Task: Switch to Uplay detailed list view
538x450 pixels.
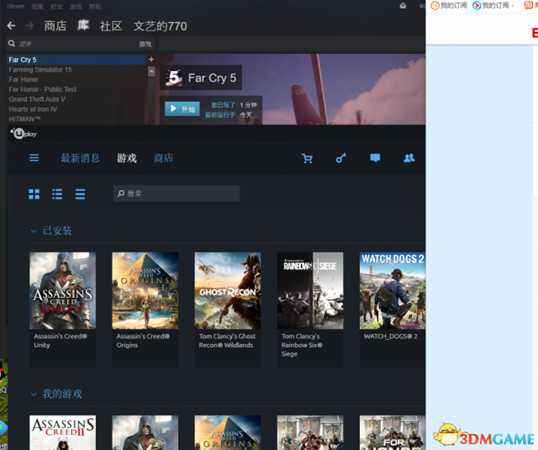Action: click(x=57, y=194)
